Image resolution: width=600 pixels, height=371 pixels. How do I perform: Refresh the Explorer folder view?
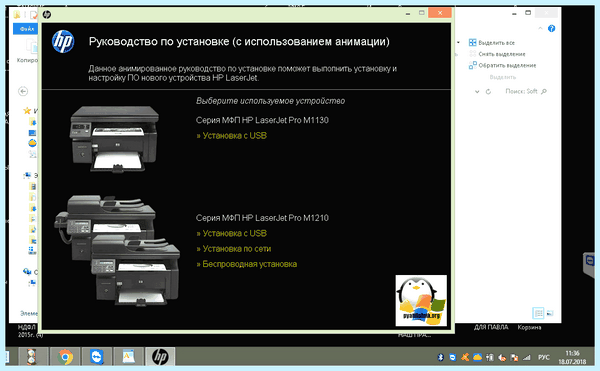[488, 91]
